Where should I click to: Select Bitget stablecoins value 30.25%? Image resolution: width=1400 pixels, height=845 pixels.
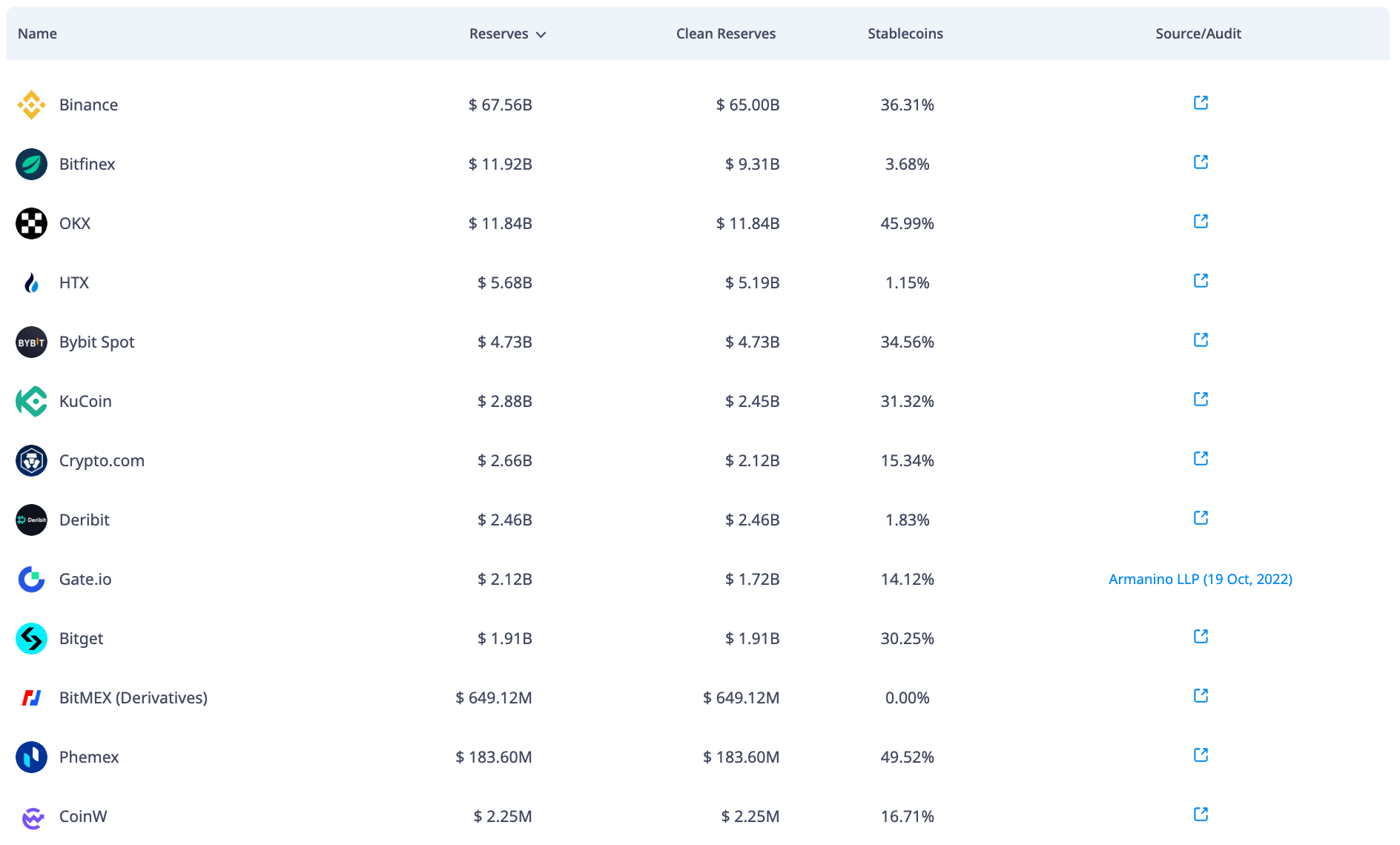[x=907, y=638]
